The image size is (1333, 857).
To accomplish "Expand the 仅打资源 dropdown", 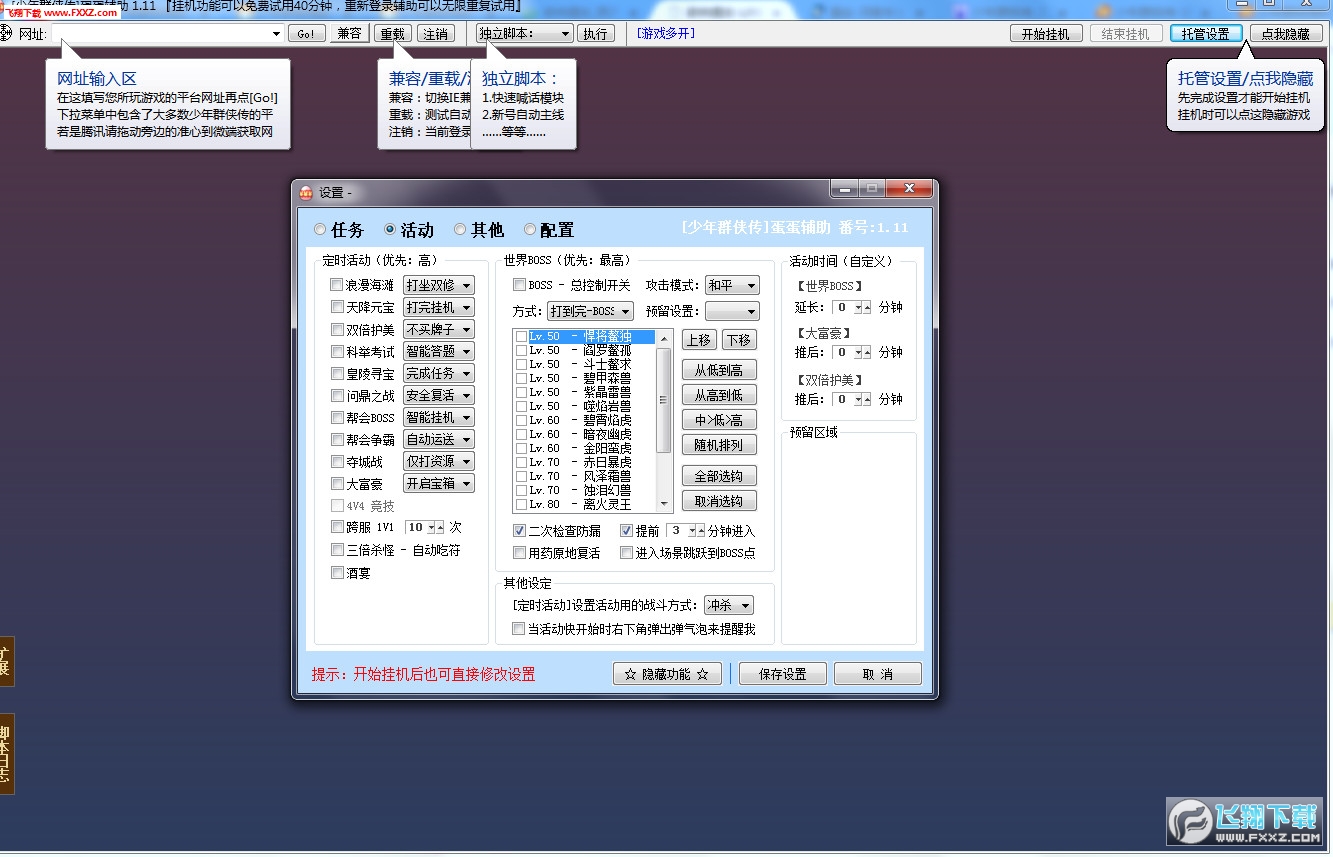I will (x=438, y=461).
